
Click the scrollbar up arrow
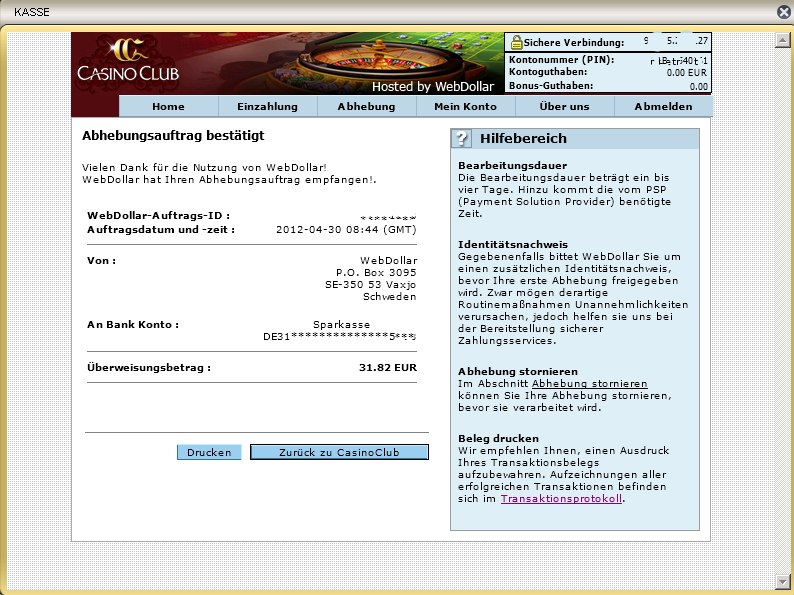click(782, 41)
